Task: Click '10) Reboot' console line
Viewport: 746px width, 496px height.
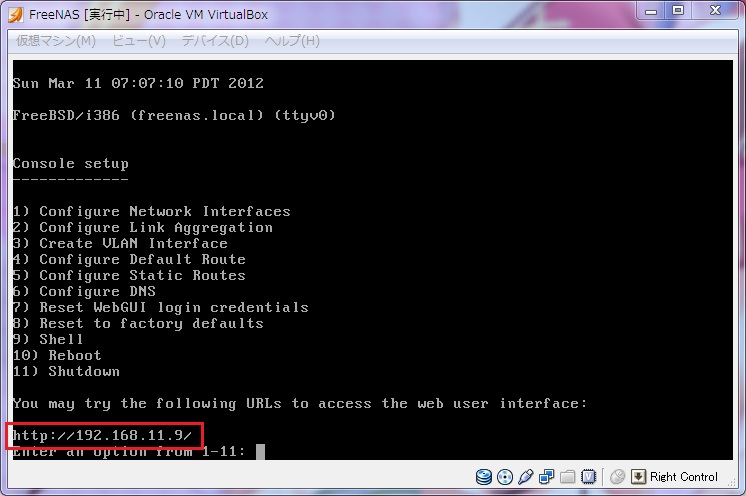Action: click(57, 355)
